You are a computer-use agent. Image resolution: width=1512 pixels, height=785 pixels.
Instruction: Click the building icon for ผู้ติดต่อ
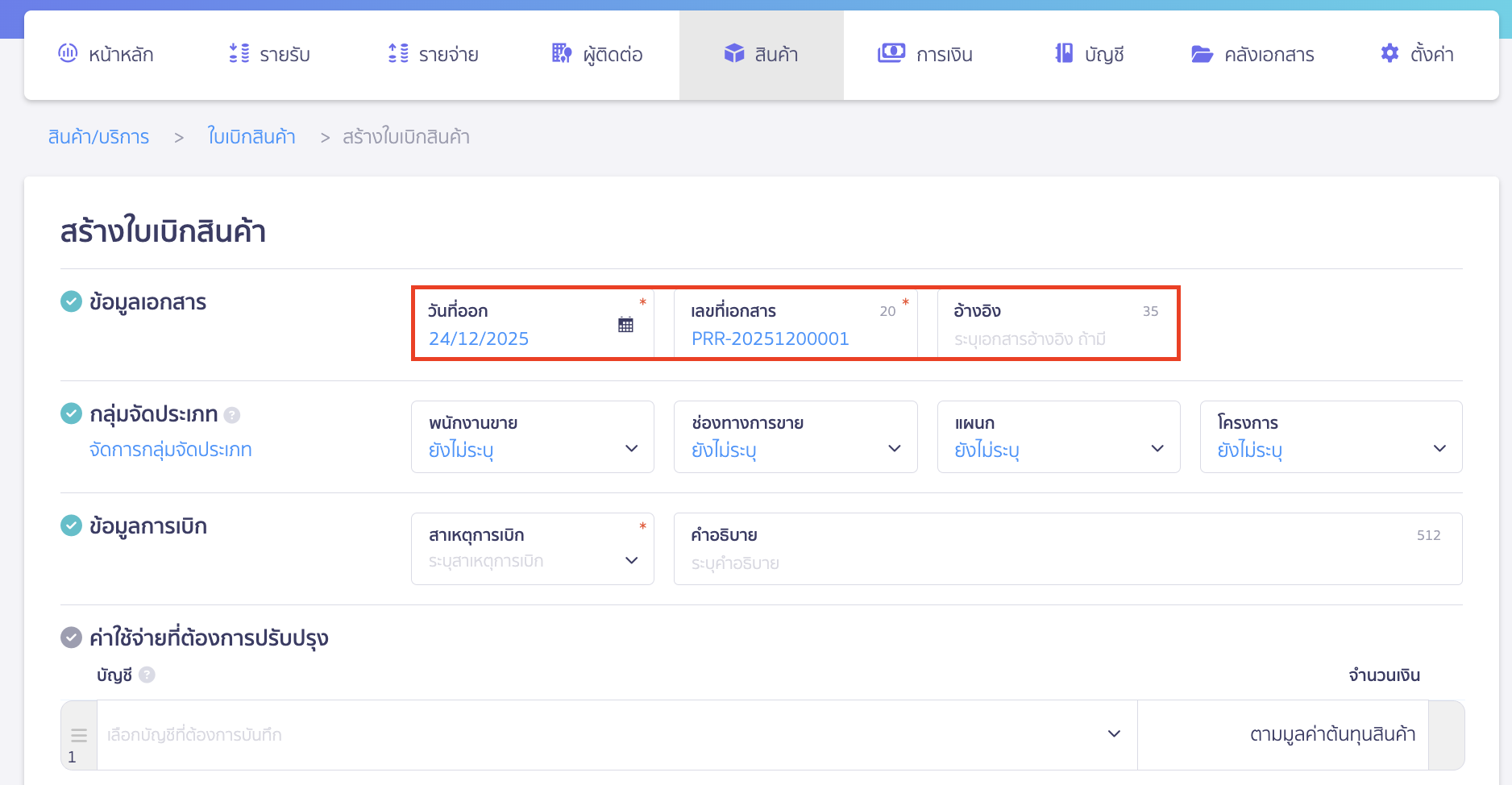561,54
